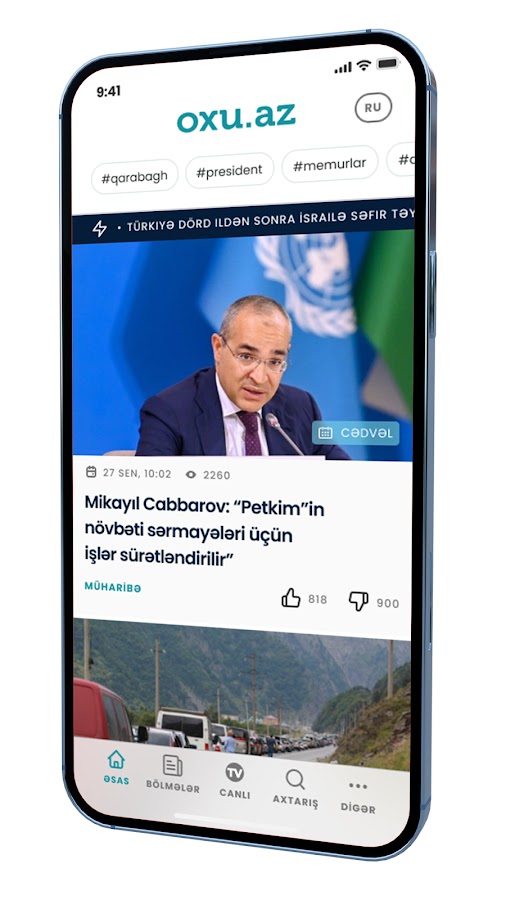Open the Digər three-dots menu
The height and width of the screenshot is (900, 506).
tap(358, 786)
